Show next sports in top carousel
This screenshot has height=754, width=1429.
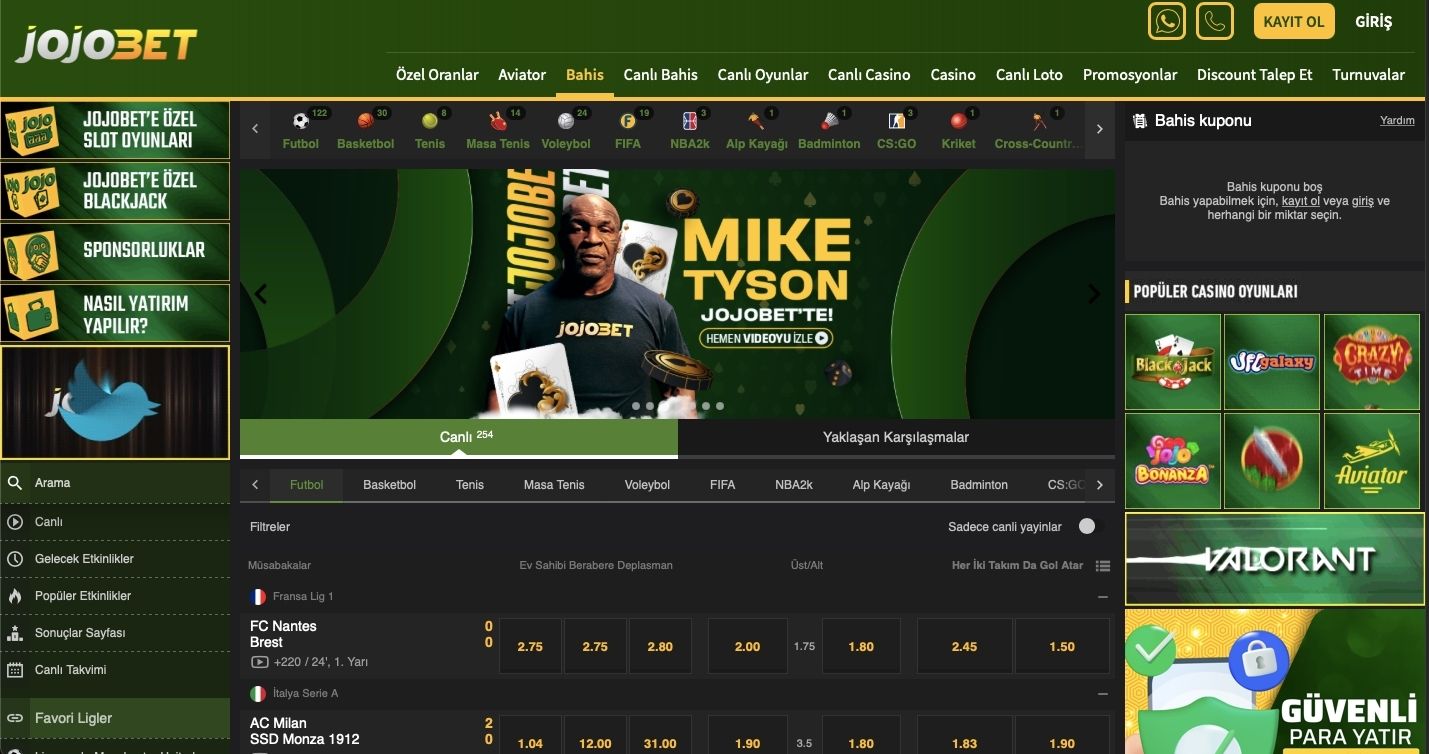(1100, 129)
